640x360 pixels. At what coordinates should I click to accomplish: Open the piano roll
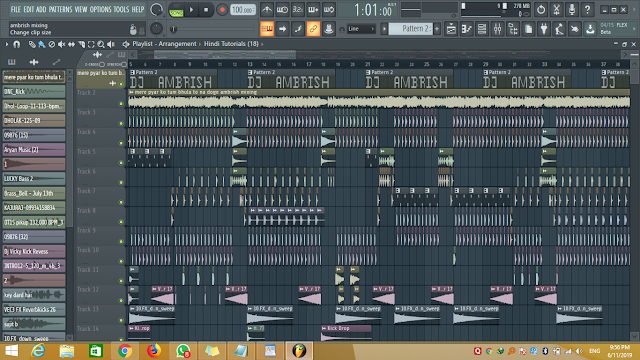(x=466, y=29)
